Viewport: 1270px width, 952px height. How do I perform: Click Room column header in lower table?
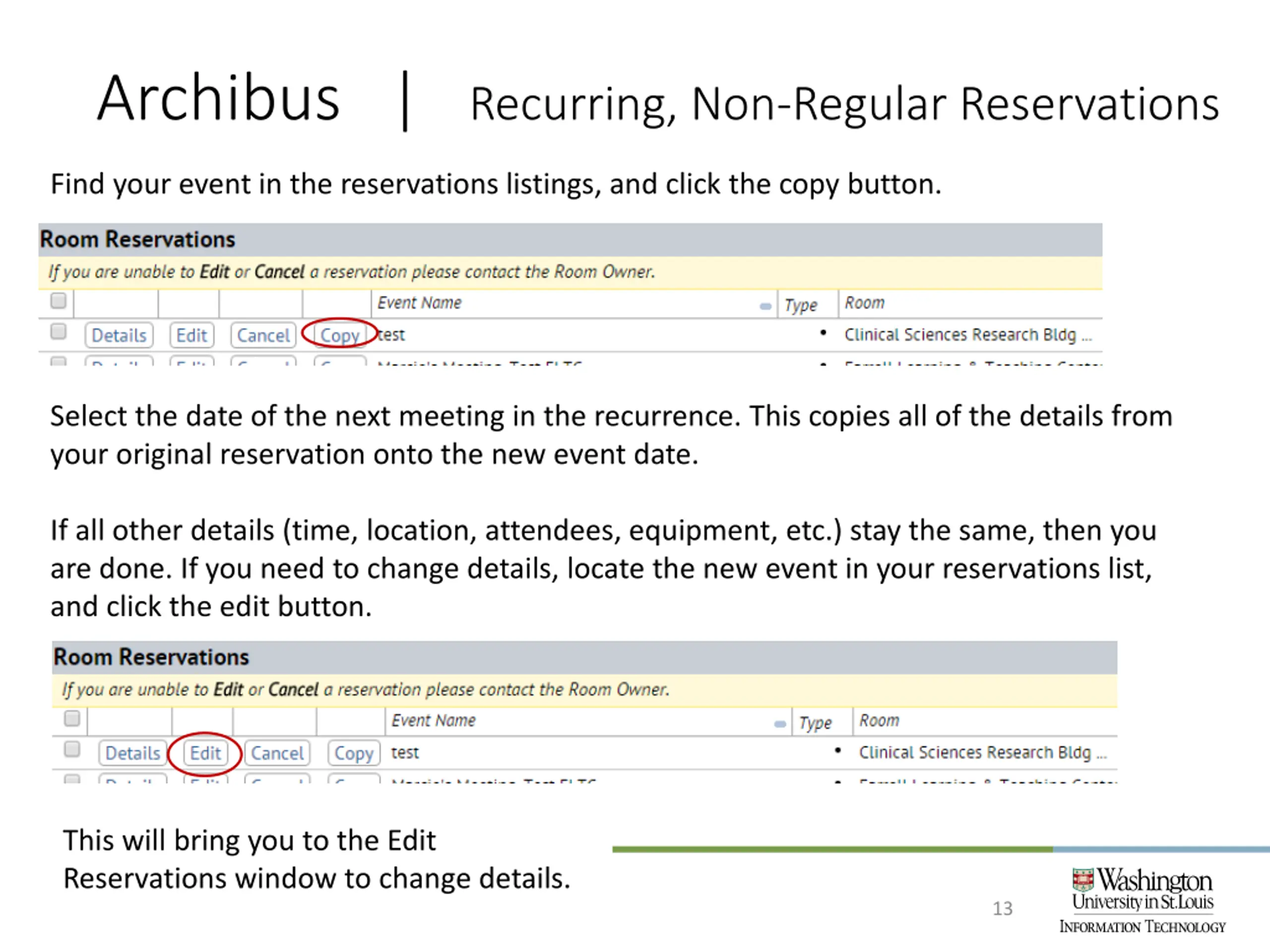click(879, 720)
